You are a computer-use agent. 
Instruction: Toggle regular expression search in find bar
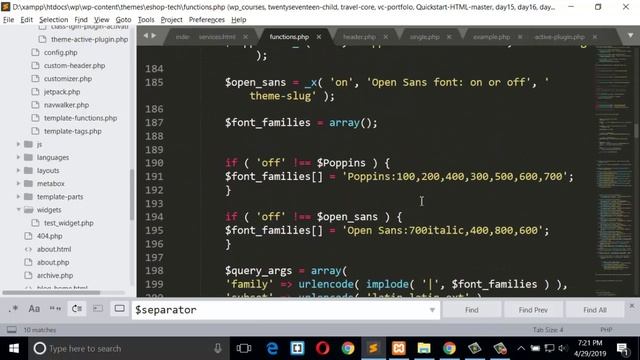pyautogui.click(x=13, y=309)
